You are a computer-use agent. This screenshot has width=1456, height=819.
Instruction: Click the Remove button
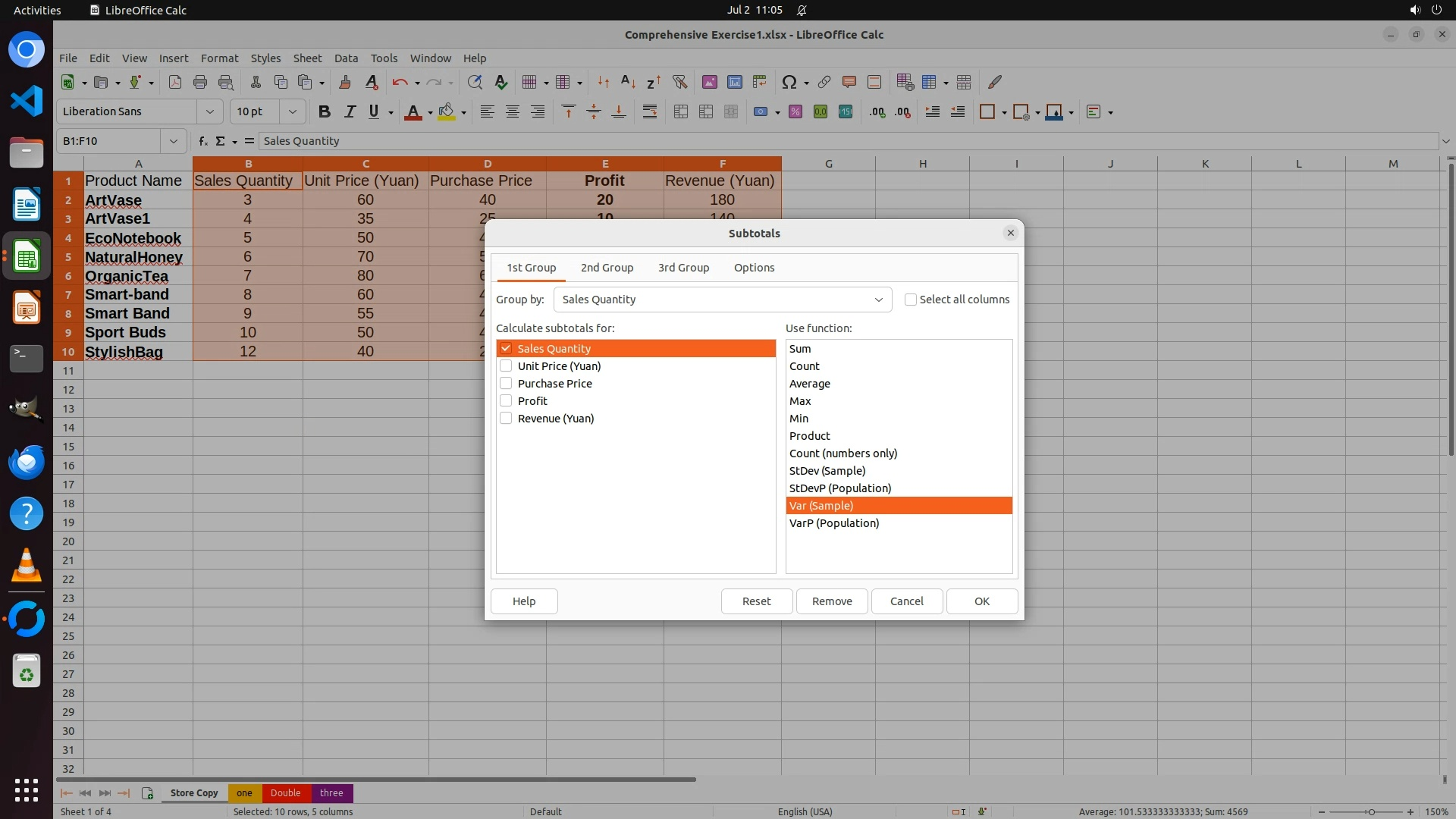tap(832, 601)
